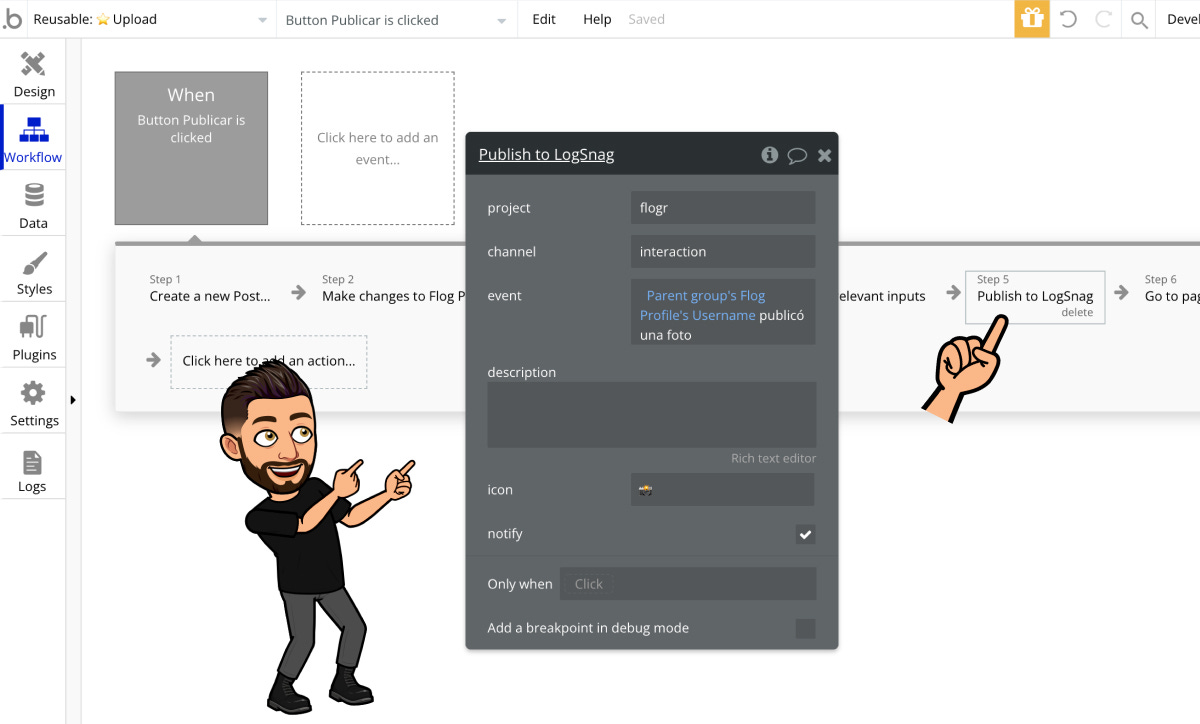Select Step 6 Go to page
The width and height of the screenshot is (1200, 724).
[1170, 288]
